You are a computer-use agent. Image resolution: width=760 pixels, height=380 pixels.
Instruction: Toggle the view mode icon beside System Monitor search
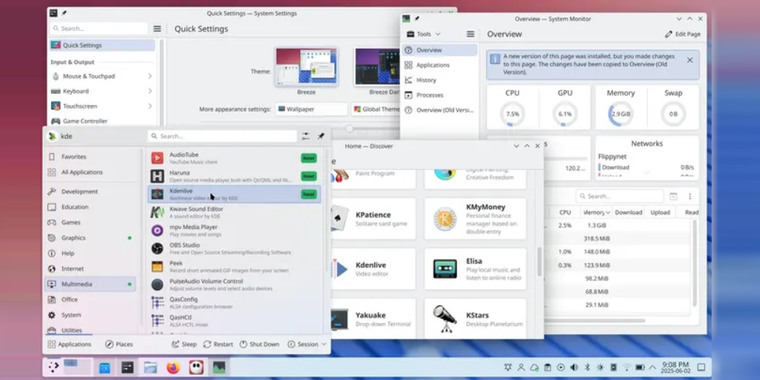(673, 196)
